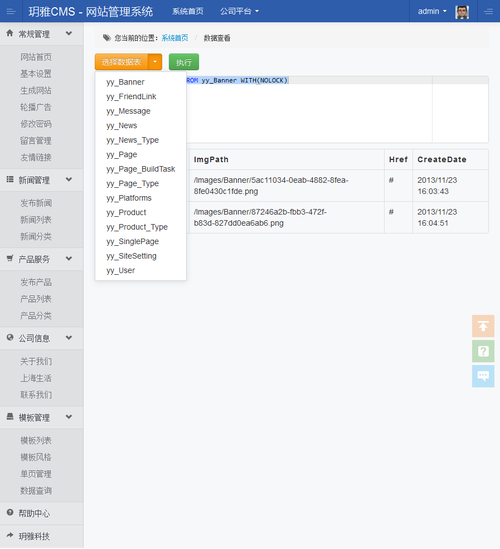
Task: Click the scroll-to-top arrow icon
Action: 483,326
